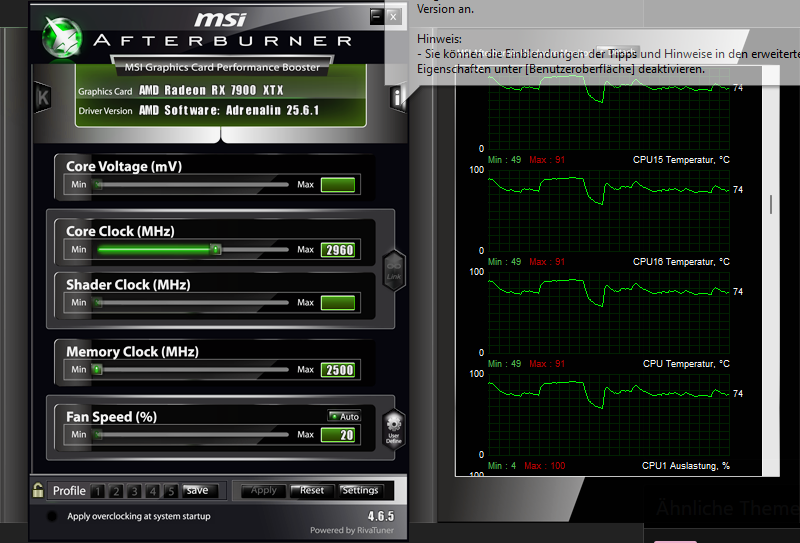The width and height of the screenshot is (800, 543).
Task: Click the CPU15 Temperatur graph label
Action: 681,160
